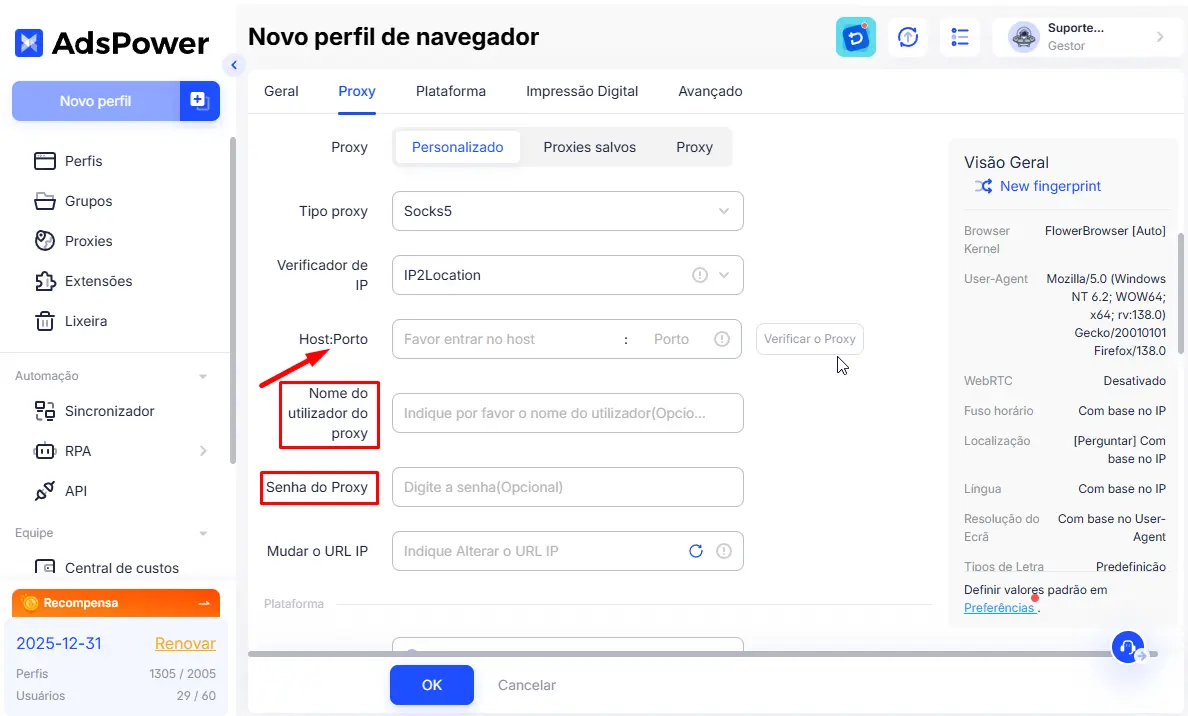
Task: Collapse the Equipe section
Action: tap(203, 533)
